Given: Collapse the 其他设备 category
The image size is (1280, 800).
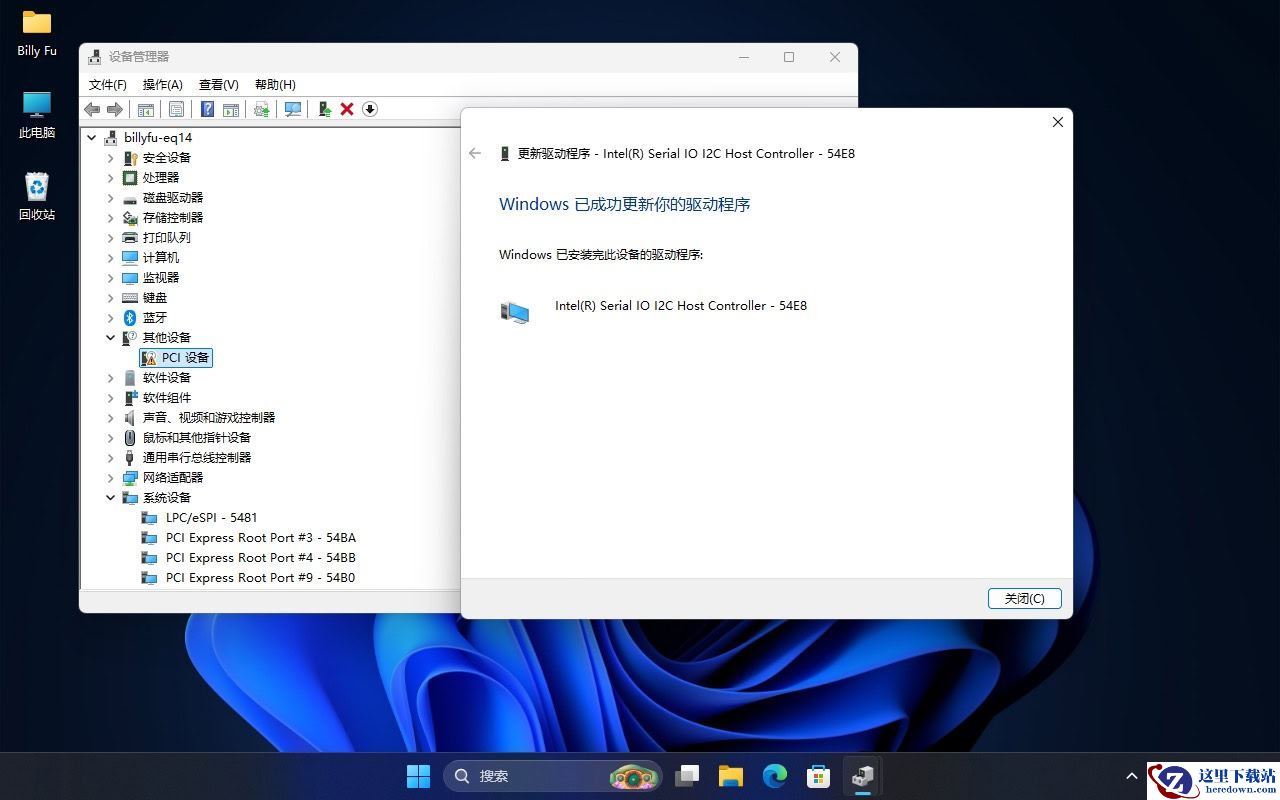Looking at the screenshot, I should (x=111, y=338).
